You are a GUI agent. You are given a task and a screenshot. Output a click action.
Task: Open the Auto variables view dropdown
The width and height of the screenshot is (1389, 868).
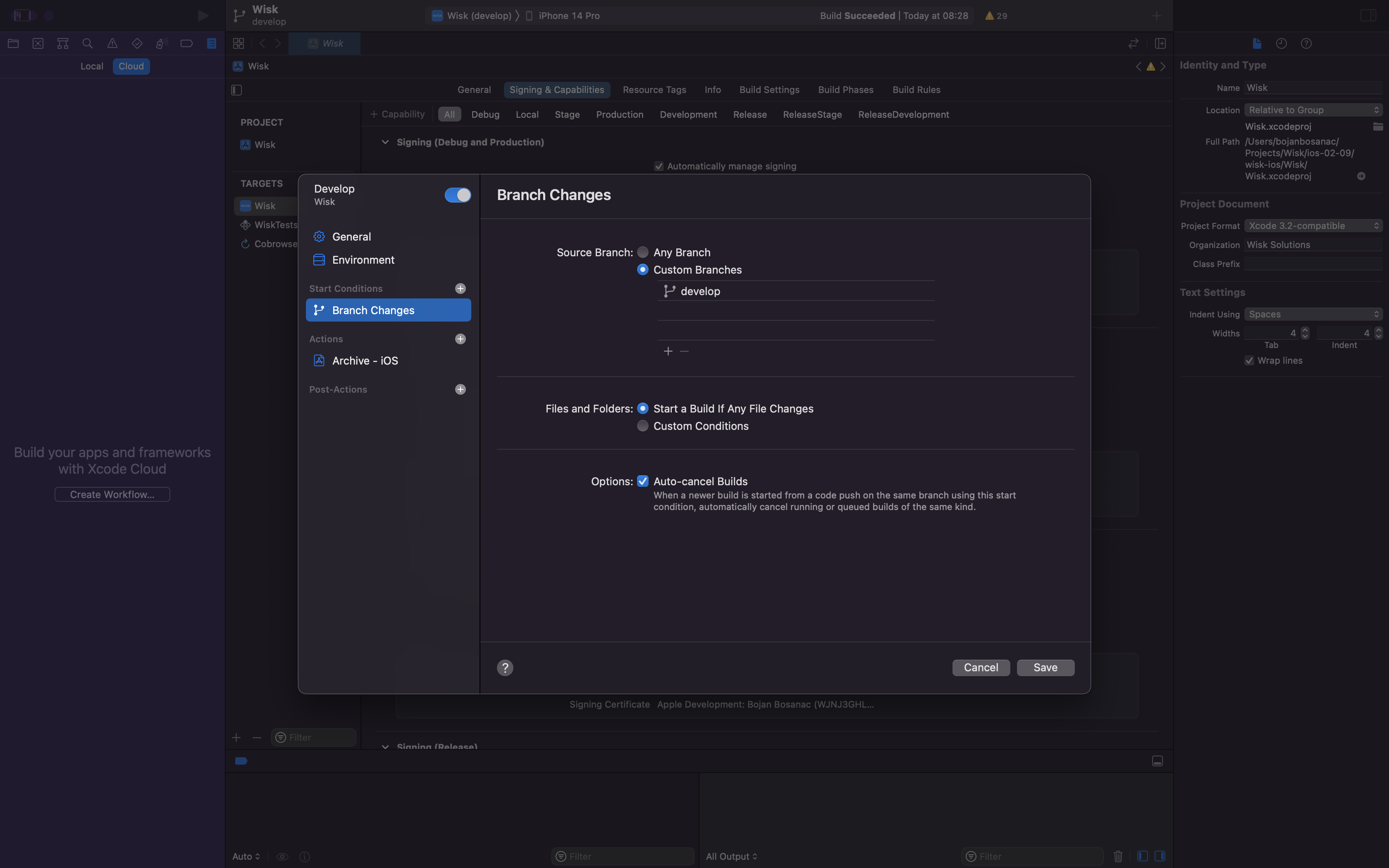pos(246,856)
